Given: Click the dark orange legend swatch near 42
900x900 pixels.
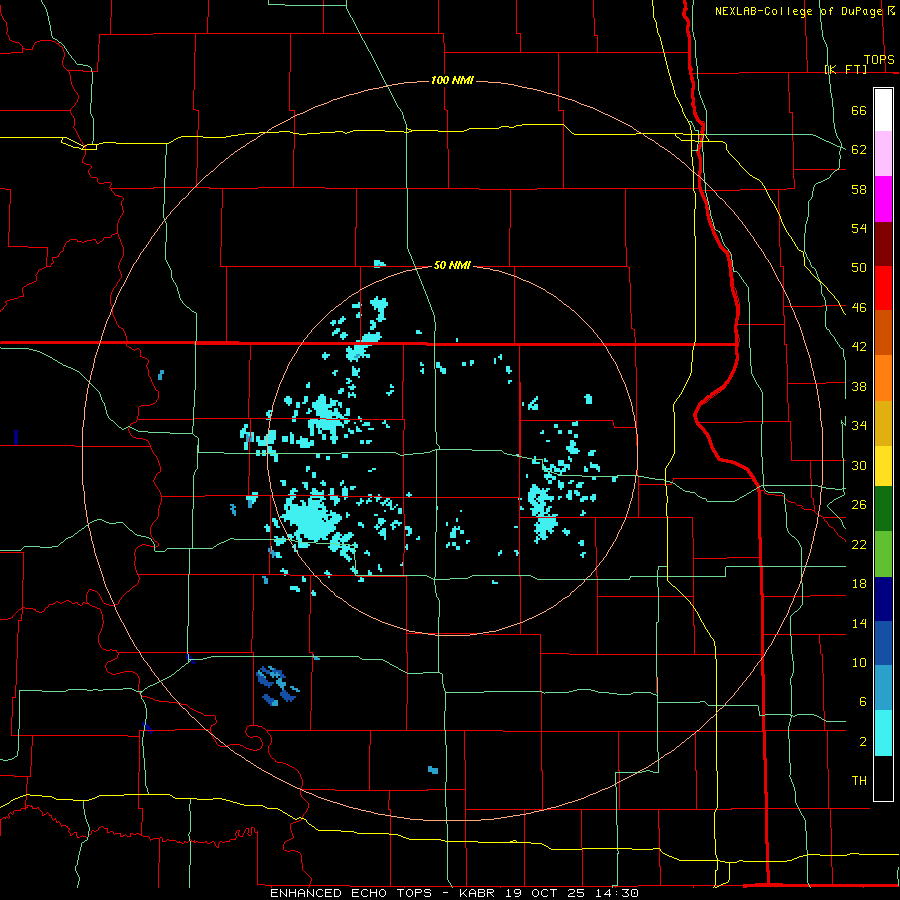Looking at the screenshot, I should tap(883, 333).
